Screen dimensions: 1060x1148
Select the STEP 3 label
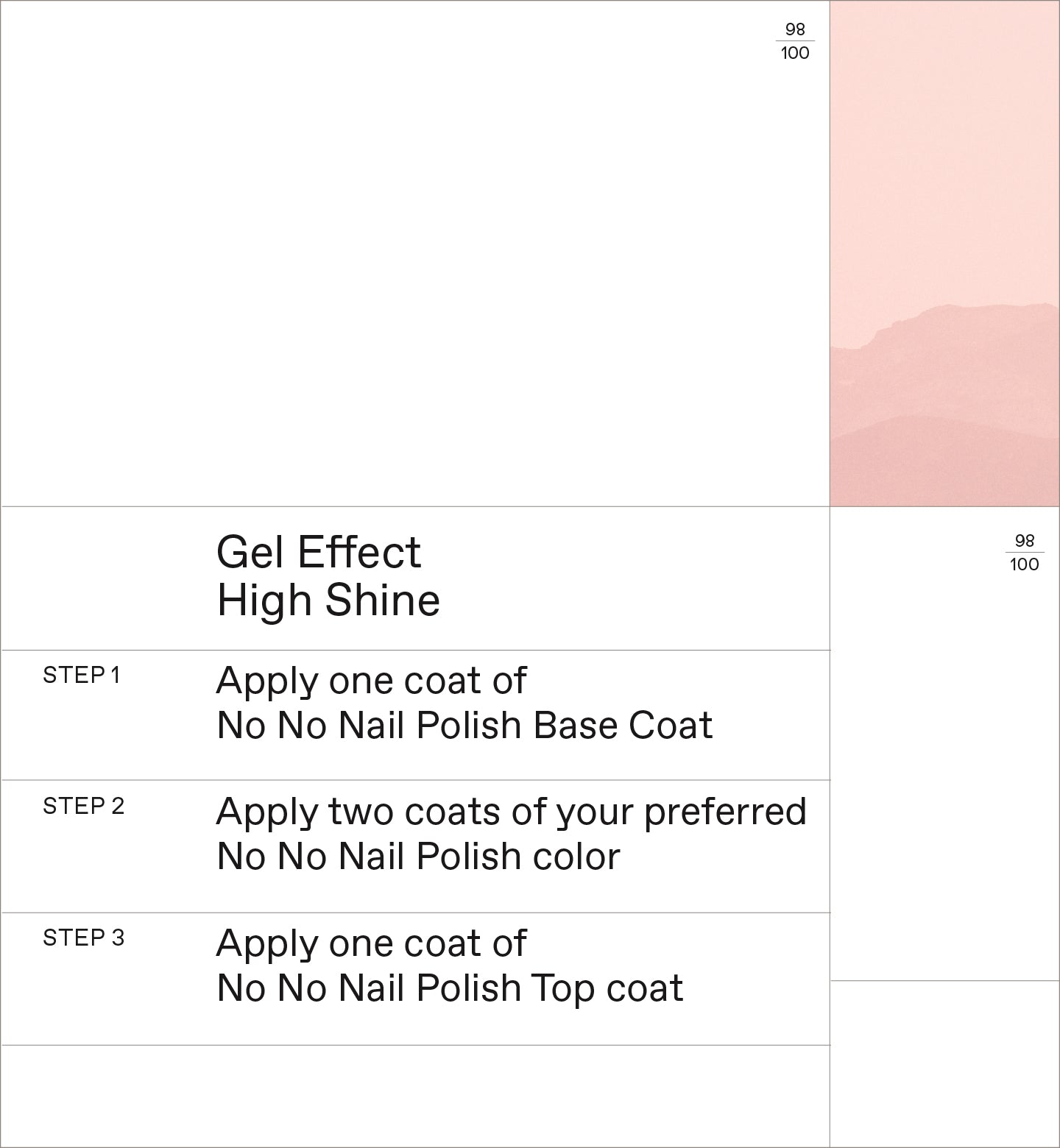pos(83,938)
